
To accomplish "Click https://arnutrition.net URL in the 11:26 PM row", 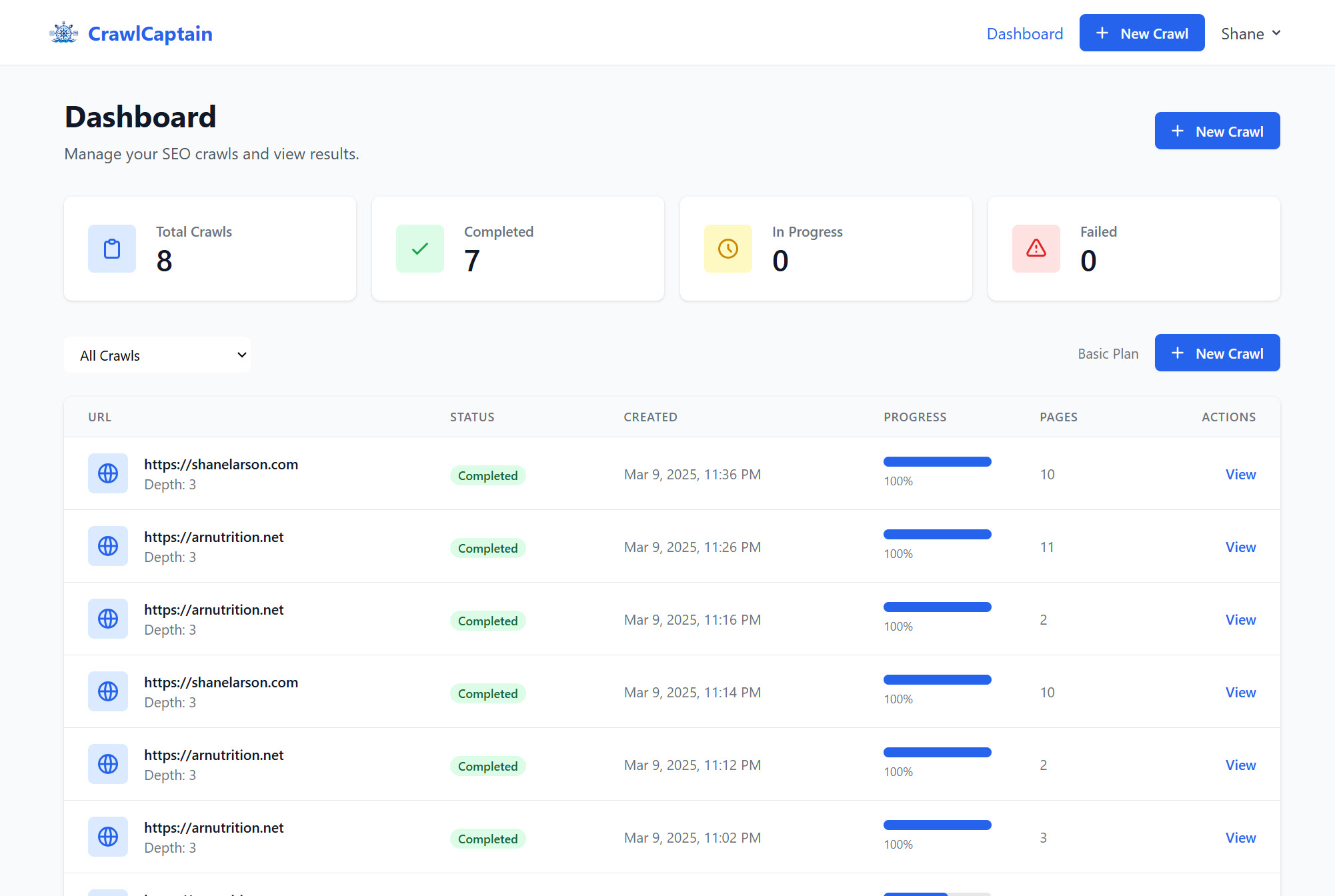I will point(213,537).
